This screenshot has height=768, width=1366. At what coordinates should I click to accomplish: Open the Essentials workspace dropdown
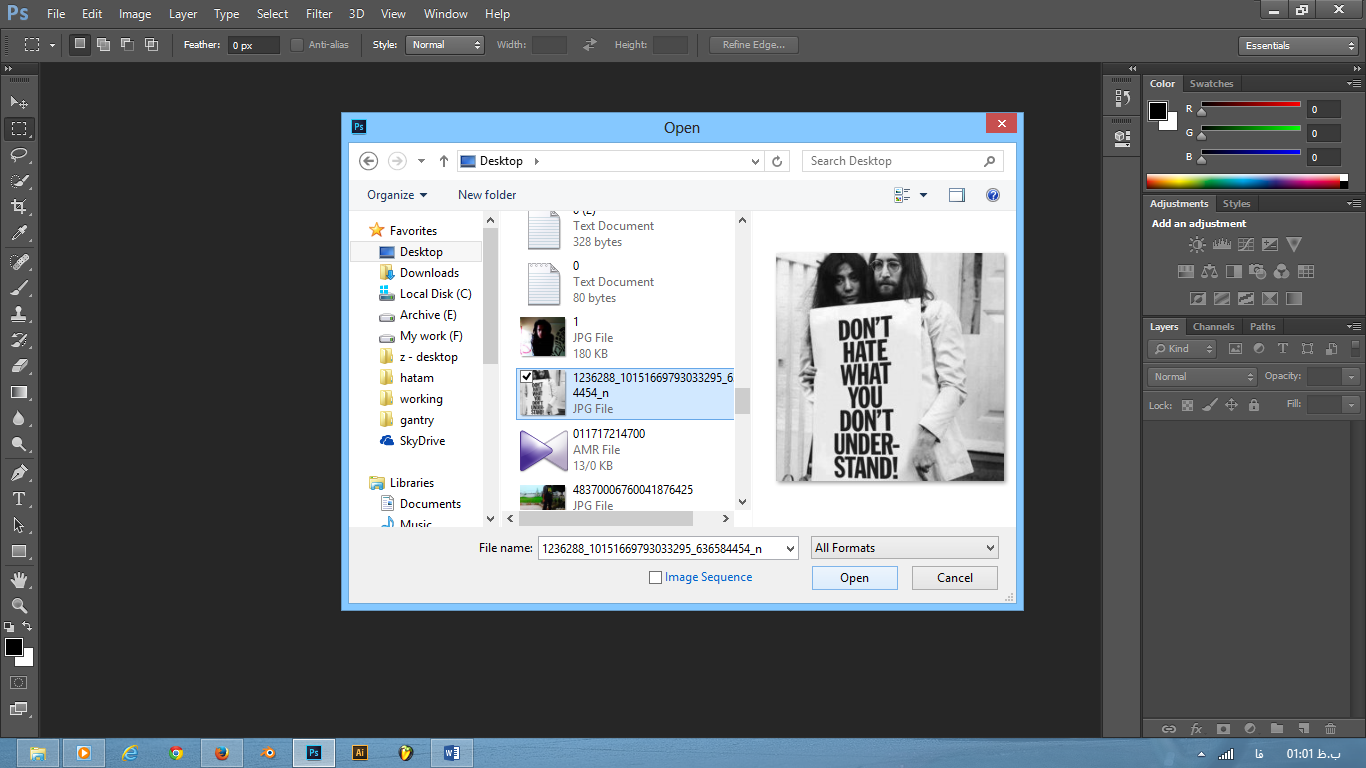coord(1297,46)
